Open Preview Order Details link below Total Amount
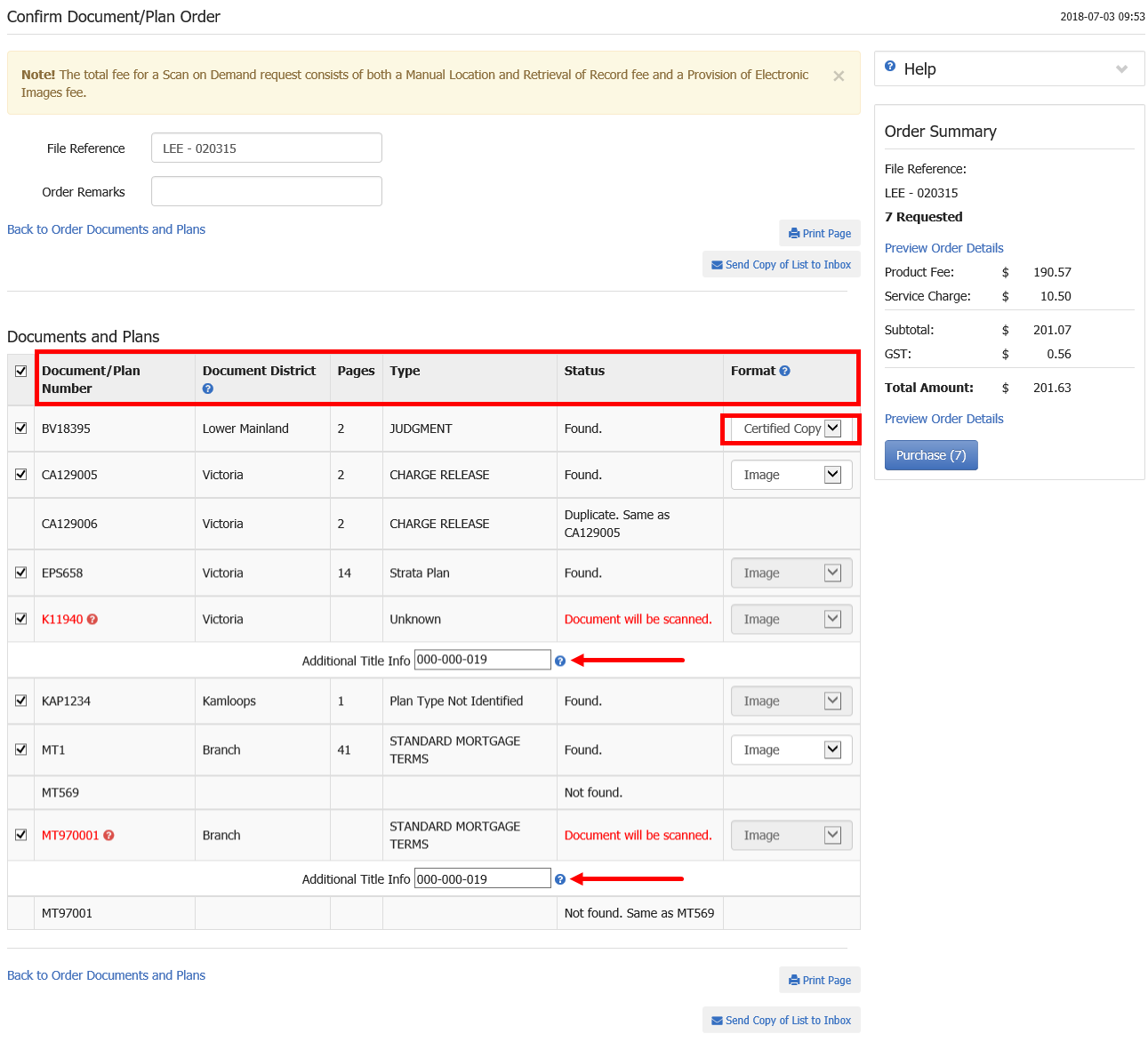The image size is (1148, 1042). pos(943,419)
